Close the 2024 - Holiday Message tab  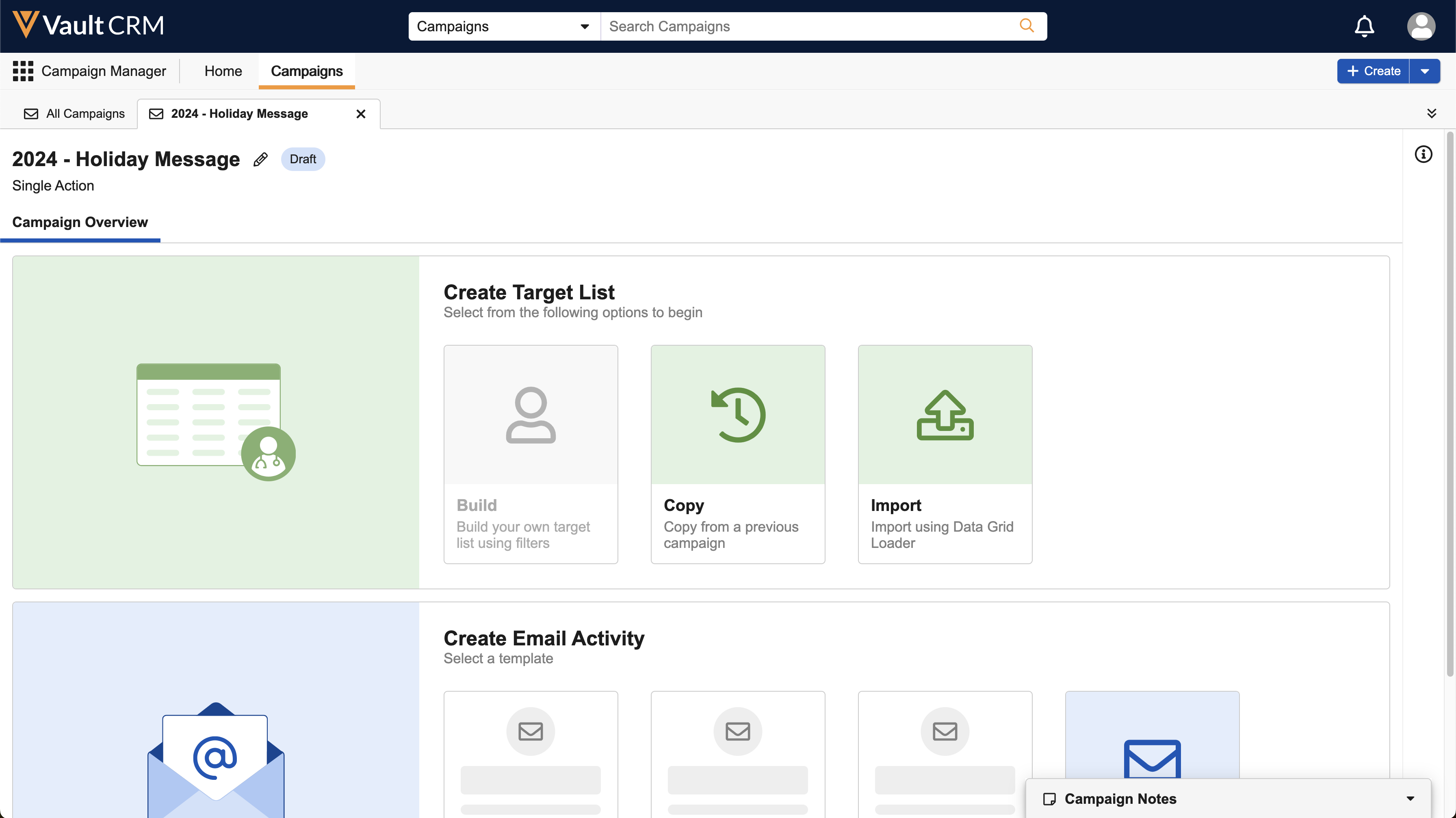(x=361, y=114)
